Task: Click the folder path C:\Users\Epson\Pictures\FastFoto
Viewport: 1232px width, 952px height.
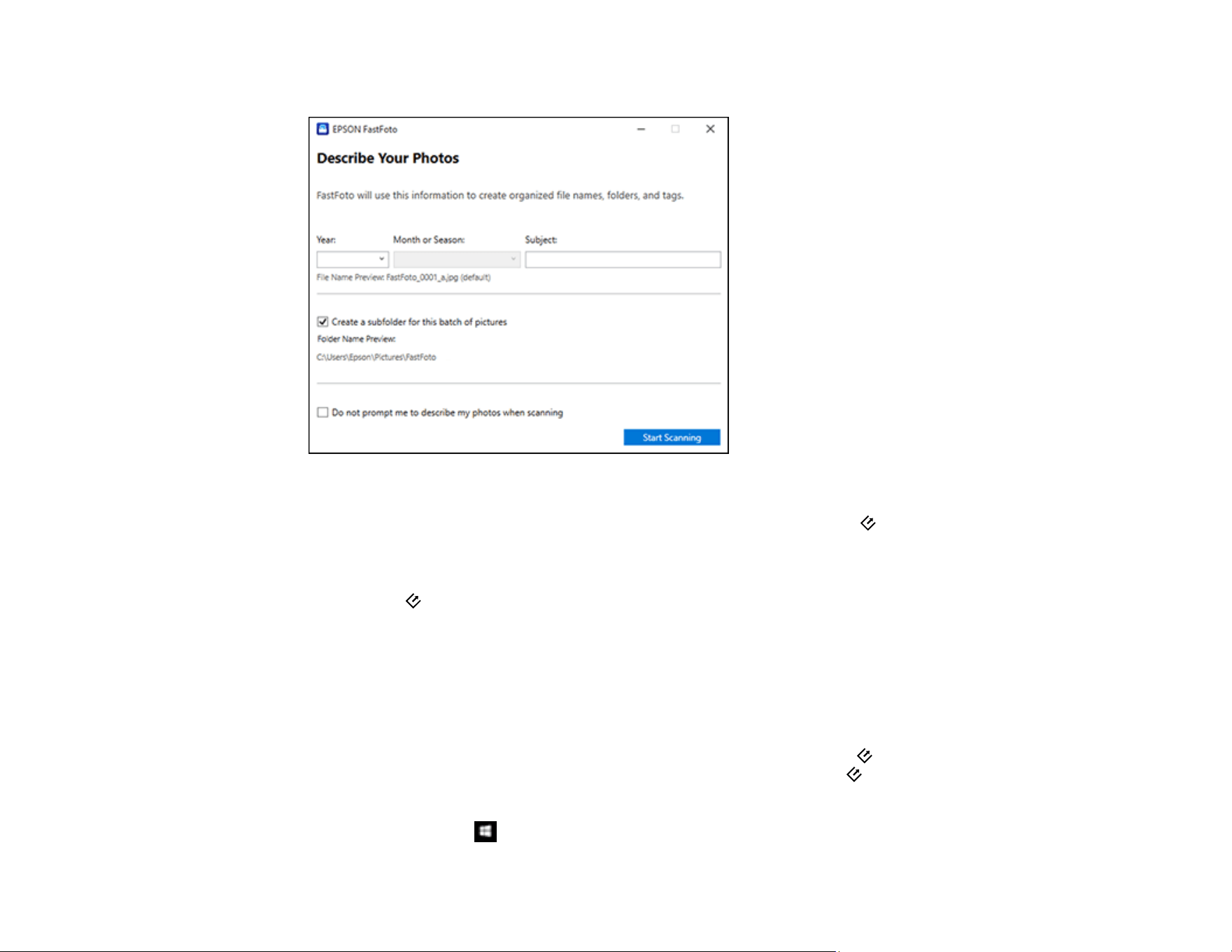Action: click(x=376, y=357)
